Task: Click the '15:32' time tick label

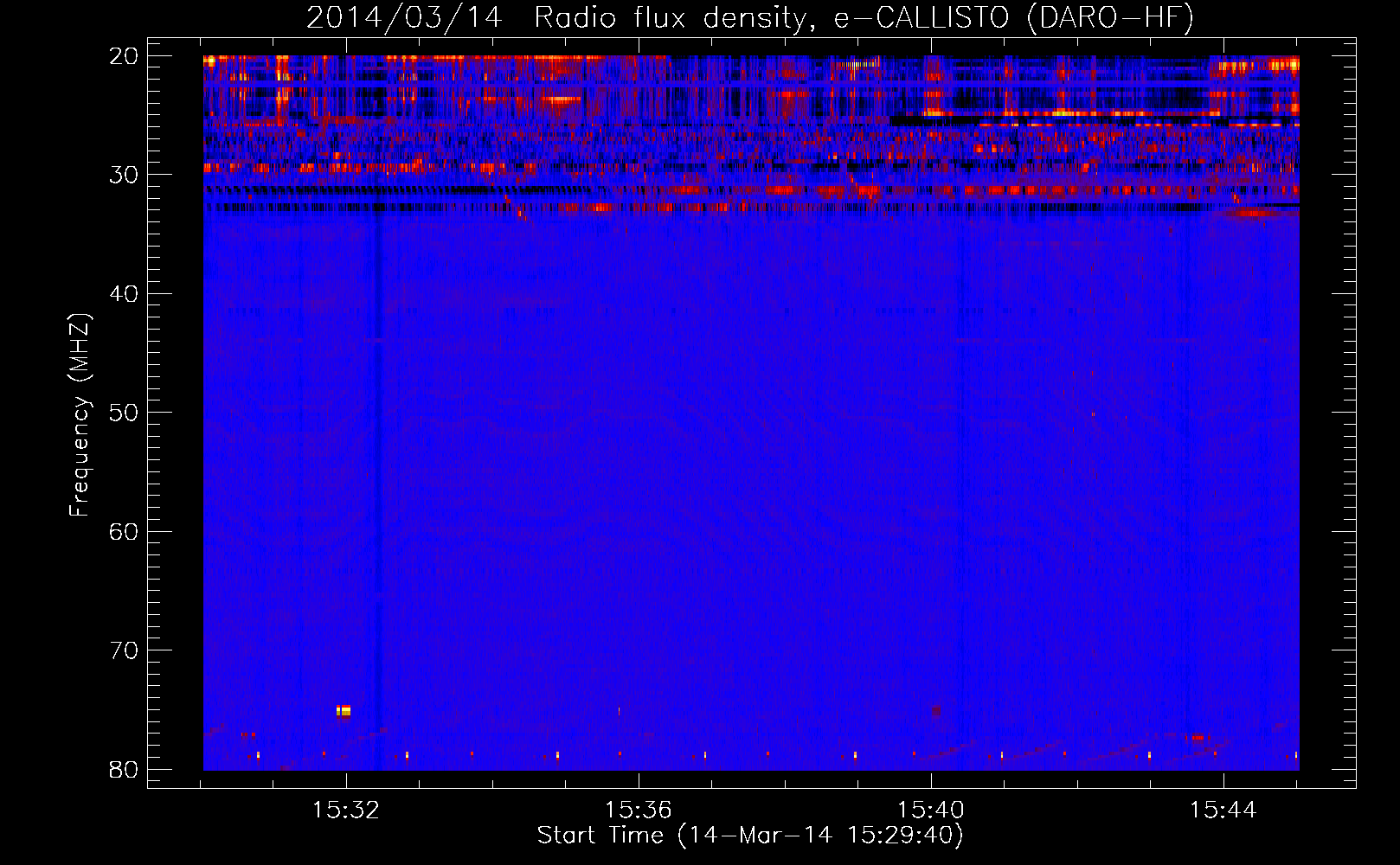Action: [x=346, y=811]
